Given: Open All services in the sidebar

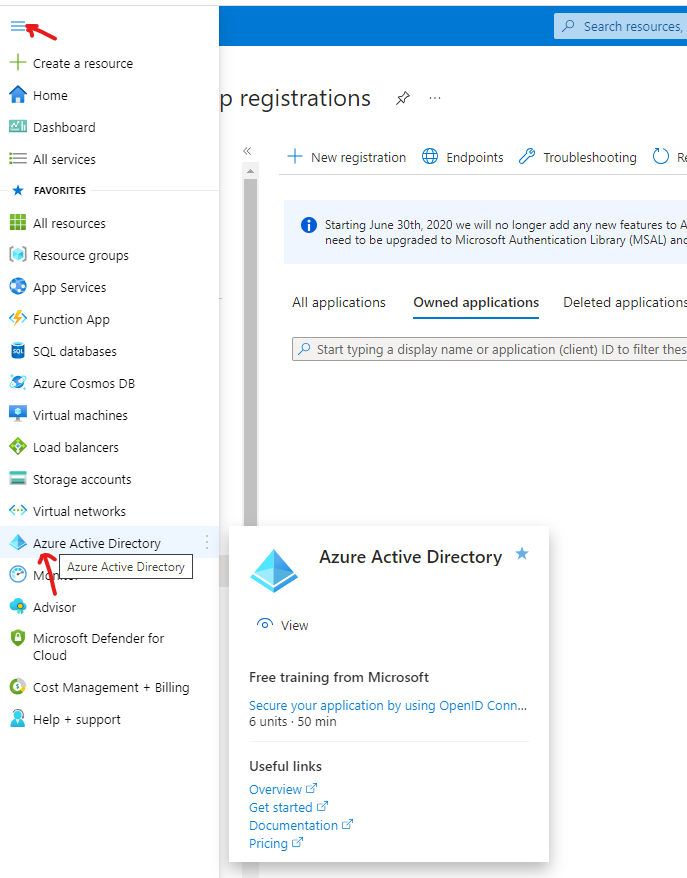Looking at the screenshot, I should (64, 159).
